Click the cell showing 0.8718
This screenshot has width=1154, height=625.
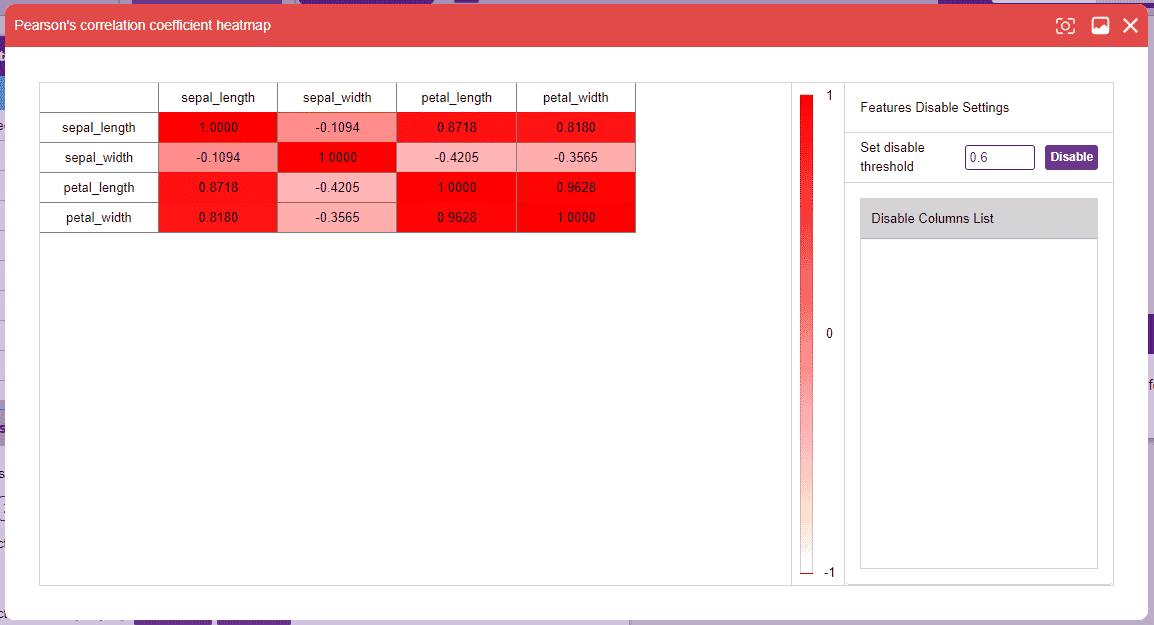(456, 127)
